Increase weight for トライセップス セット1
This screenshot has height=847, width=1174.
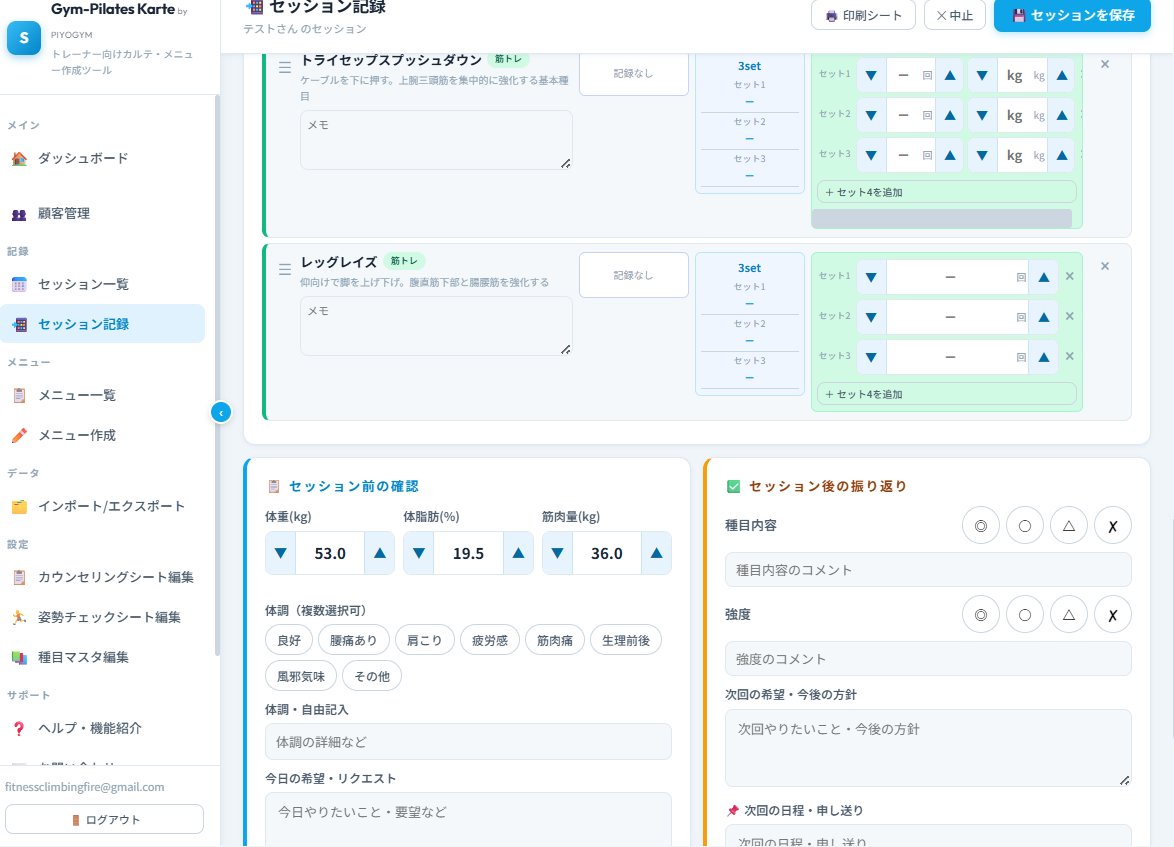1062,75
